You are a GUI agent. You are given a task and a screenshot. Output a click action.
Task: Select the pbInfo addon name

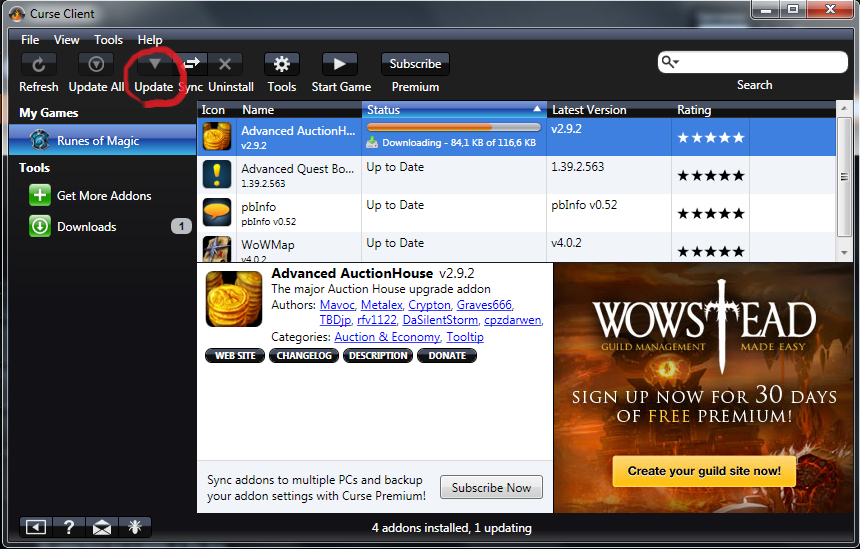[x=258, y=207]
